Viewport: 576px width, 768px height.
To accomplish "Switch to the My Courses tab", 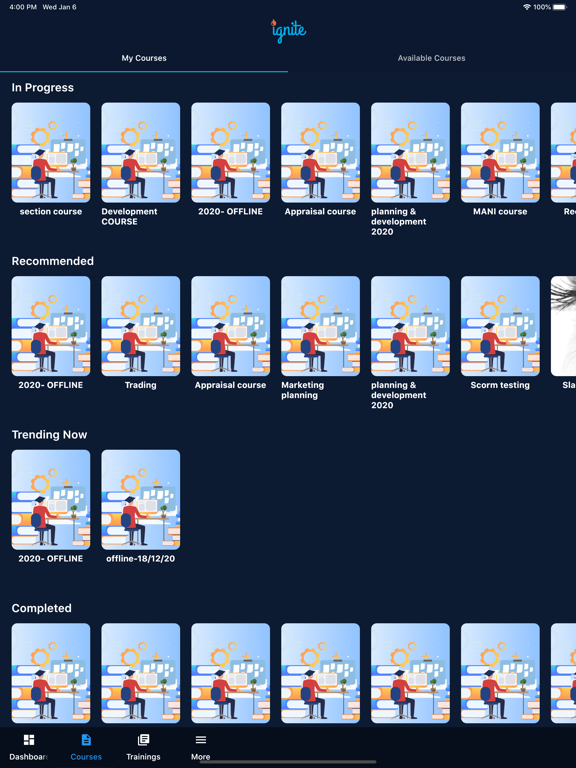I will (144, 58).
